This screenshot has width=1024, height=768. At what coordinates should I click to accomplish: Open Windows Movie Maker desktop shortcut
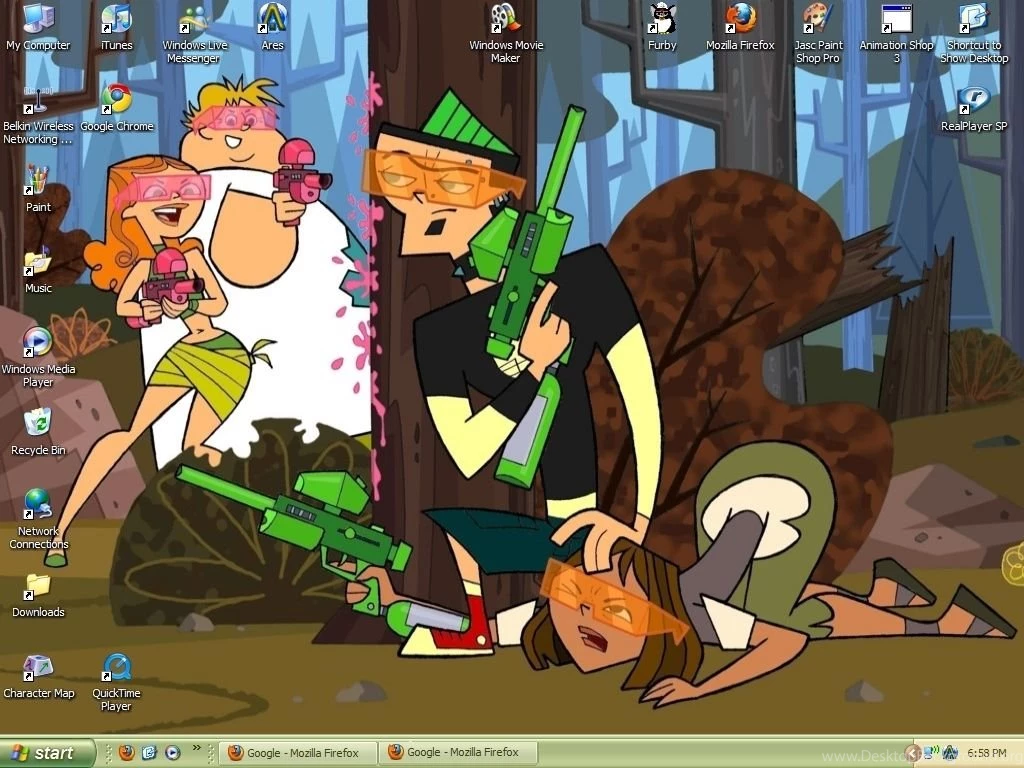[x=506, y=34]
